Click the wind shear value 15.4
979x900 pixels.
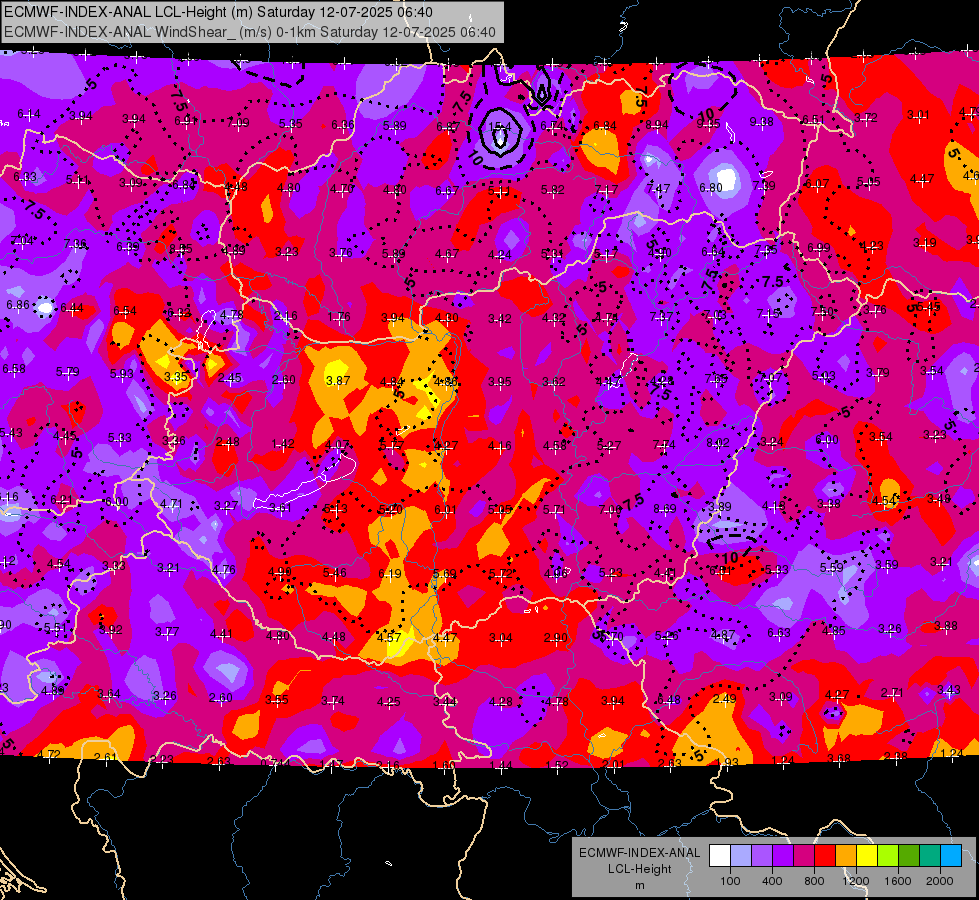pos(500,127)
